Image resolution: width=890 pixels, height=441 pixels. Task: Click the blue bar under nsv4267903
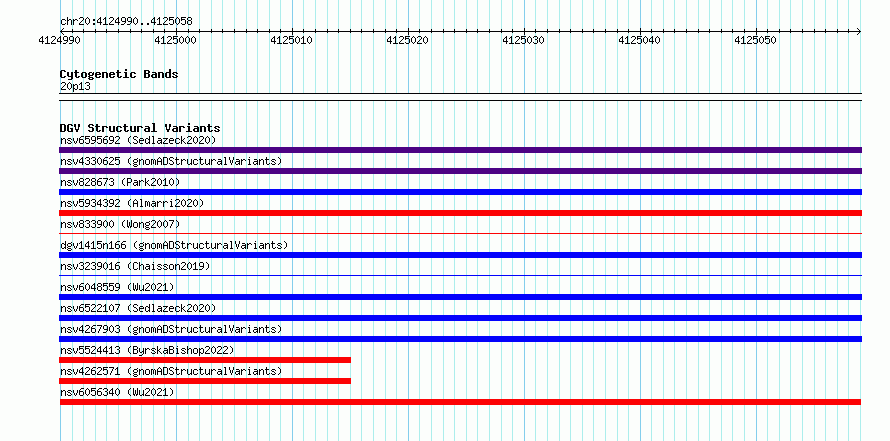click(x=460, y=339)
